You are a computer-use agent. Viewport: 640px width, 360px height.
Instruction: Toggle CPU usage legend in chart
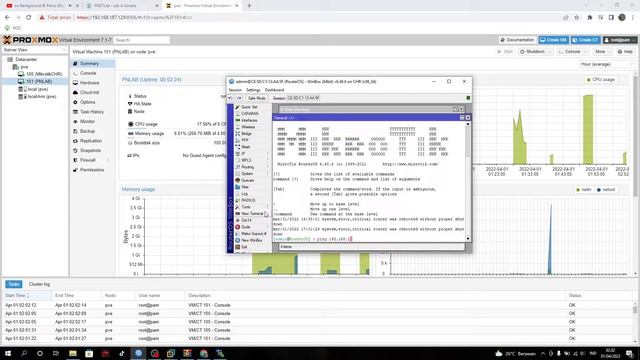click(600, 80)
